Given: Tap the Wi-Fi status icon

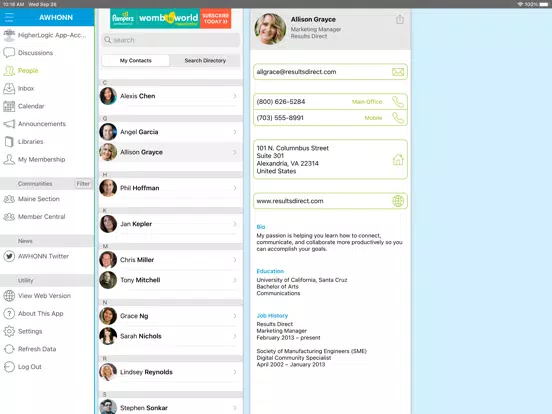Looking at the screenshot, I should click(x=520, y=4).
